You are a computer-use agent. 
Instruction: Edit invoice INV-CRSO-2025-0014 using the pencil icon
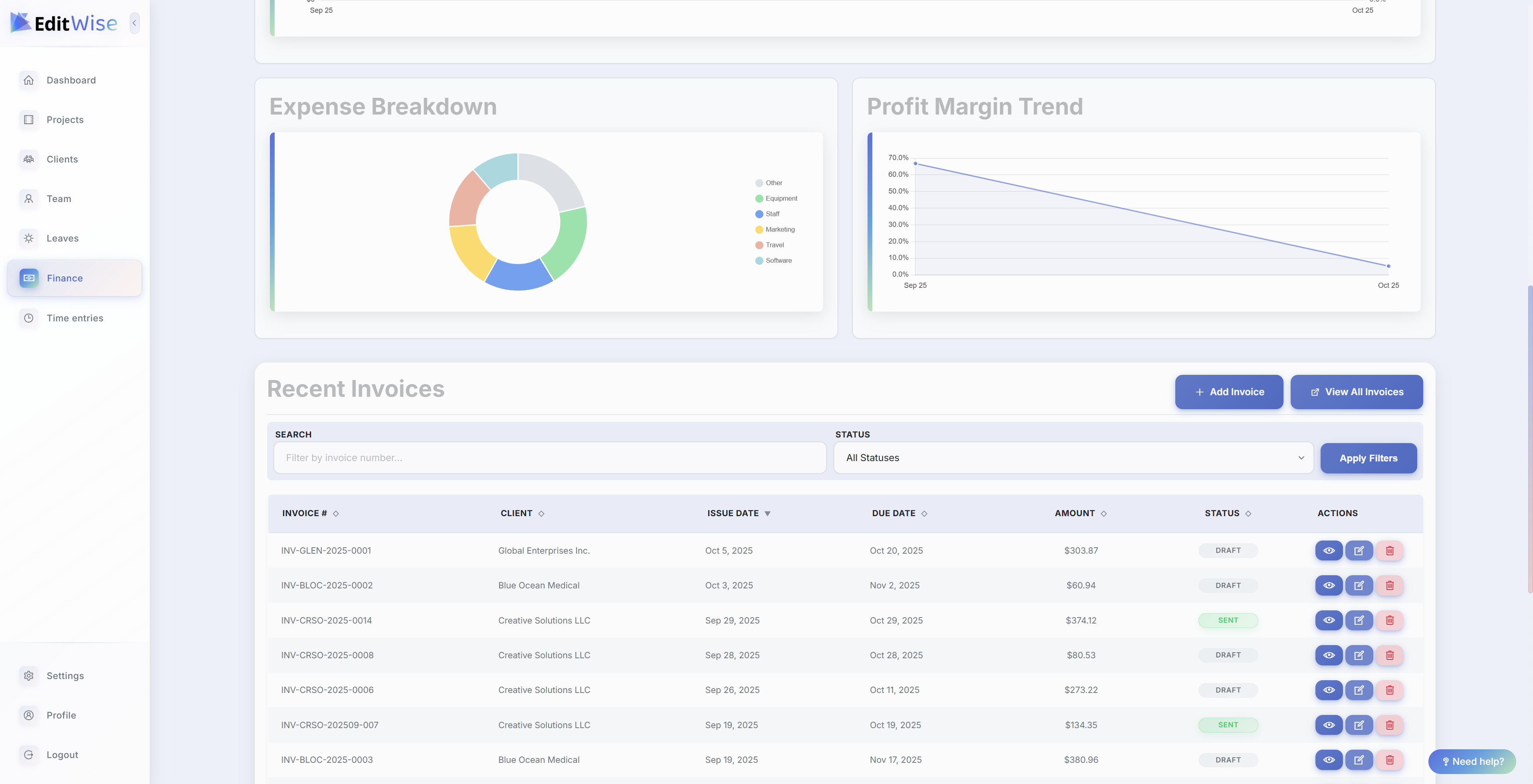click(1359, 620)
